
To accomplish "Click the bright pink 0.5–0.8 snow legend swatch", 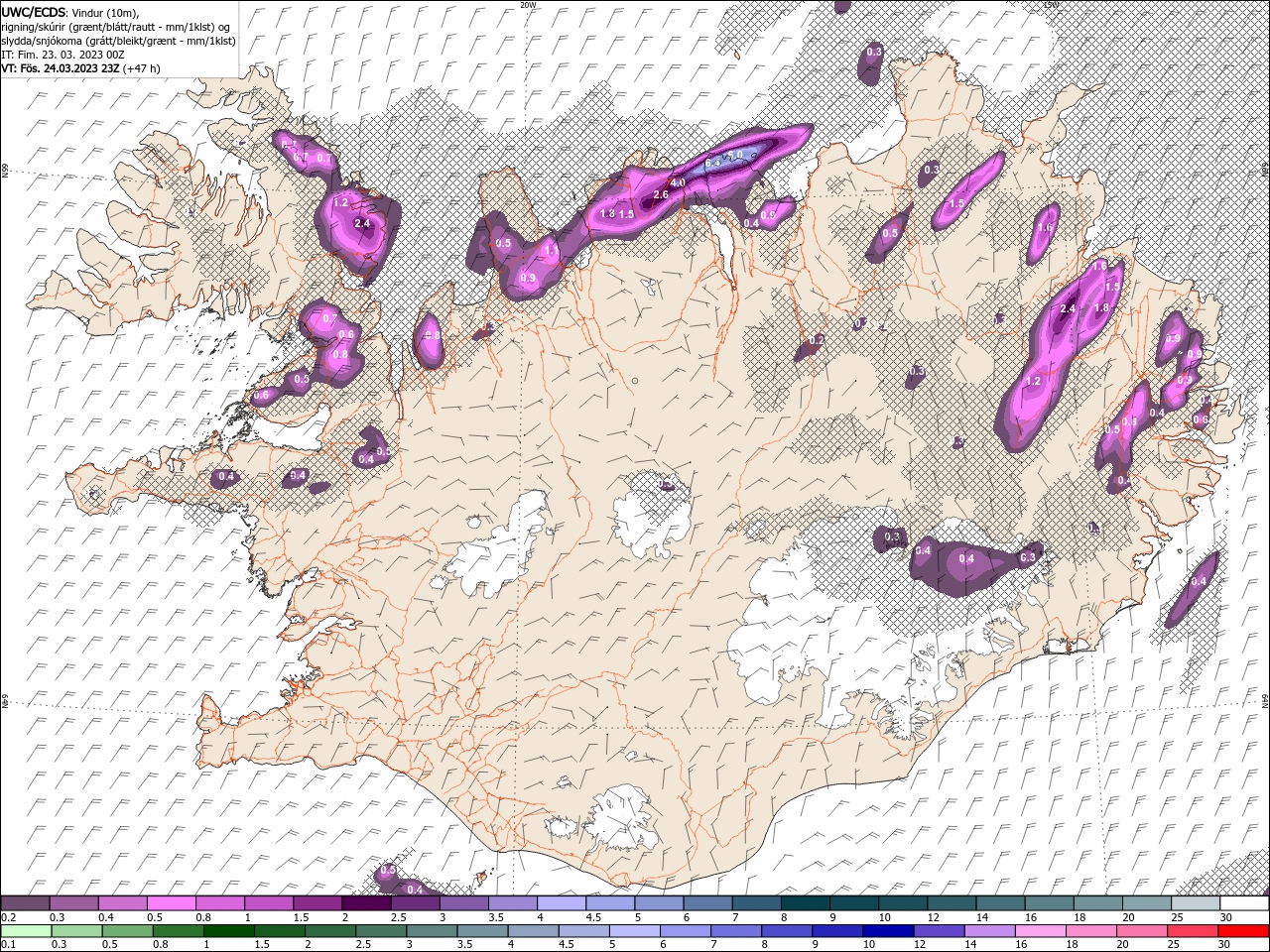I will pos(172,903).
